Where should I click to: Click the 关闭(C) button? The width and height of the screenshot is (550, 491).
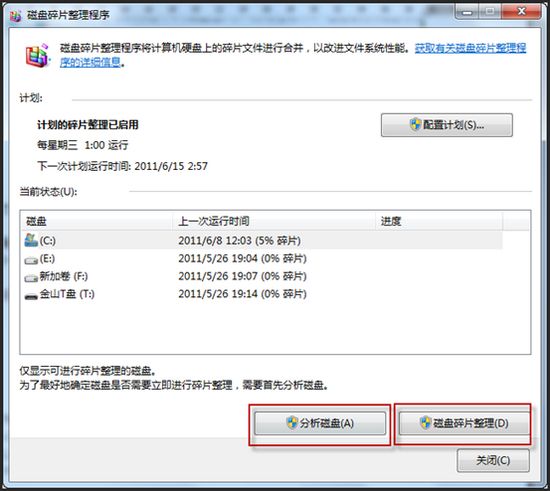point(493,460)
